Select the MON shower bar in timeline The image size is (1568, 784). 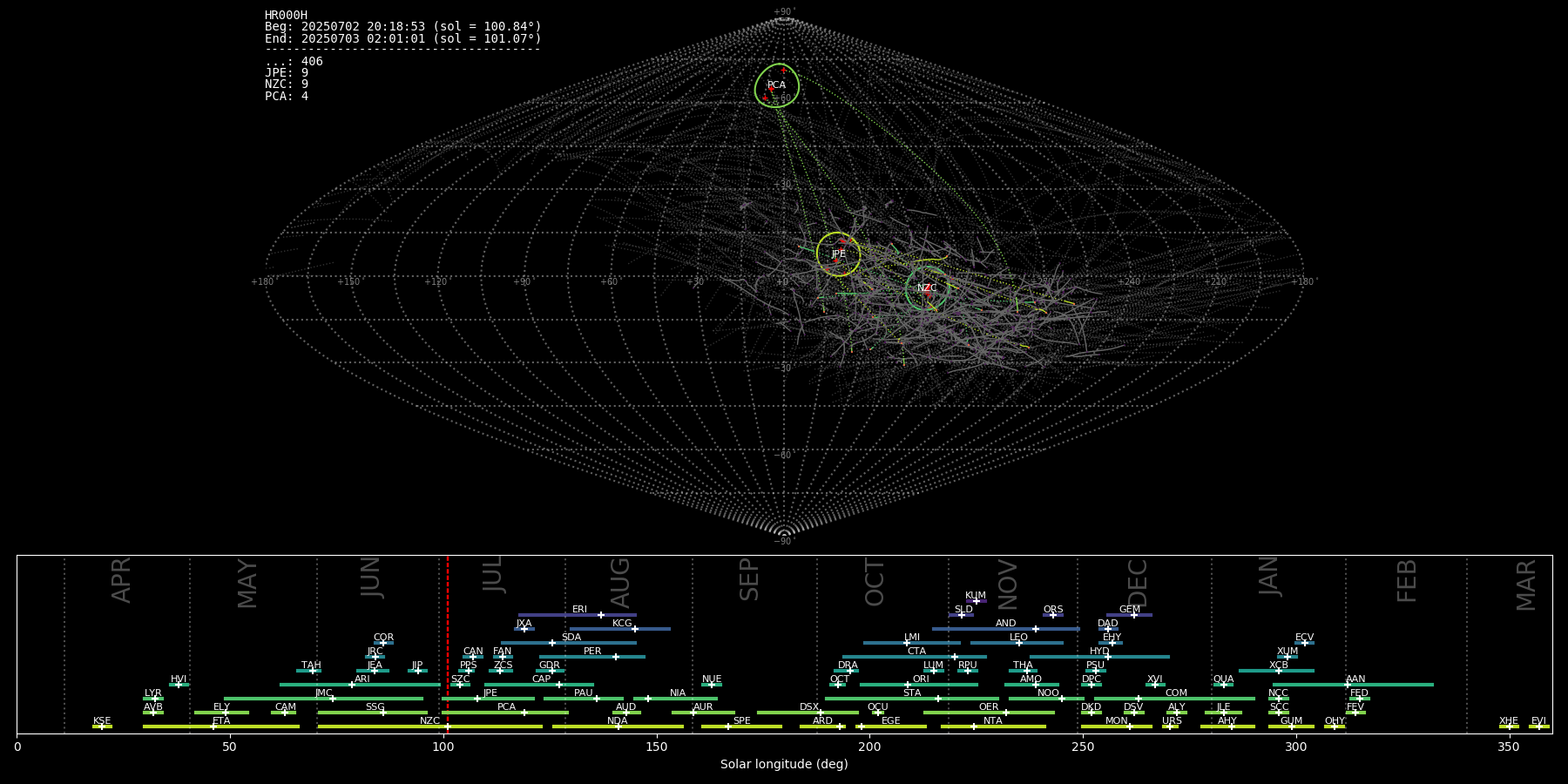click(x=1117, y=727)
